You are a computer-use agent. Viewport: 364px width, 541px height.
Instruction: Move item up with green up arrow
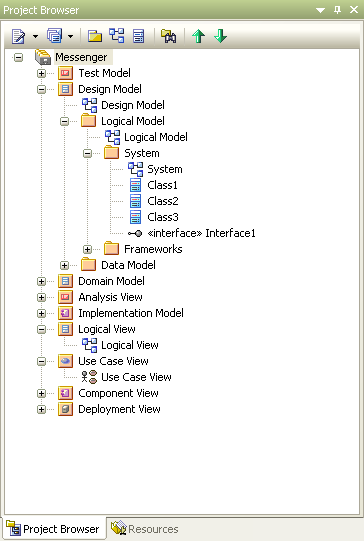click(x=198, y=36)
